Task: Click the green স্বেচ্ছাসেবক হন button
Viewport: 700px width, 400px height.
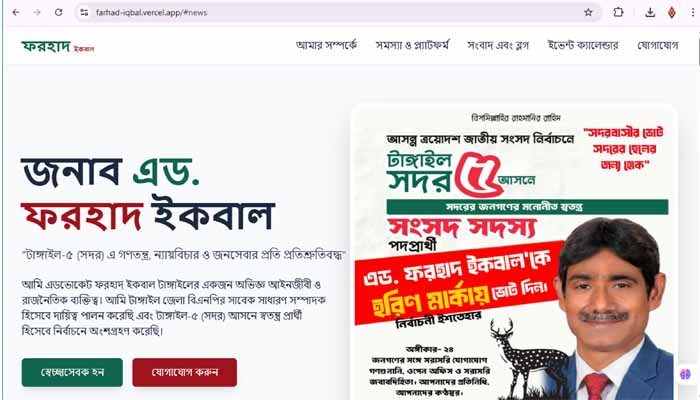Action: click(72, 372)
